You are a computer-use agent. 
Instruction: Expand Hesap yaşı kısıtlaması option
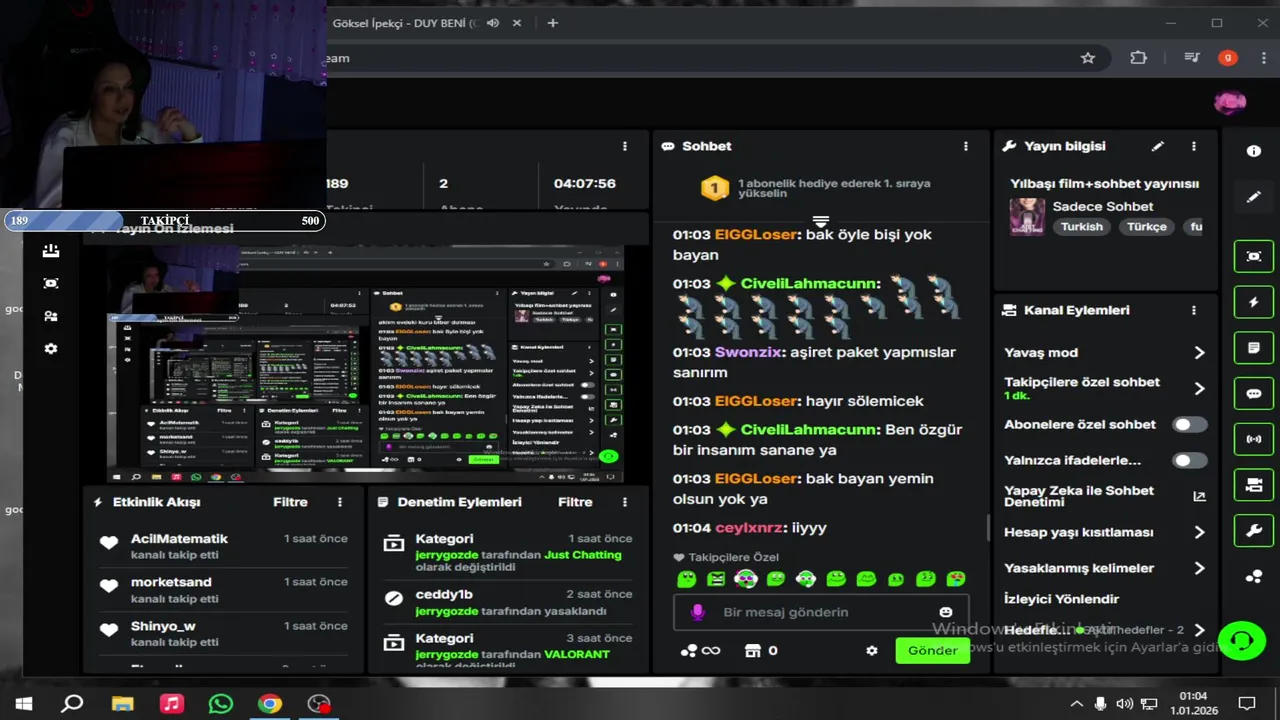click(1200, 533)
